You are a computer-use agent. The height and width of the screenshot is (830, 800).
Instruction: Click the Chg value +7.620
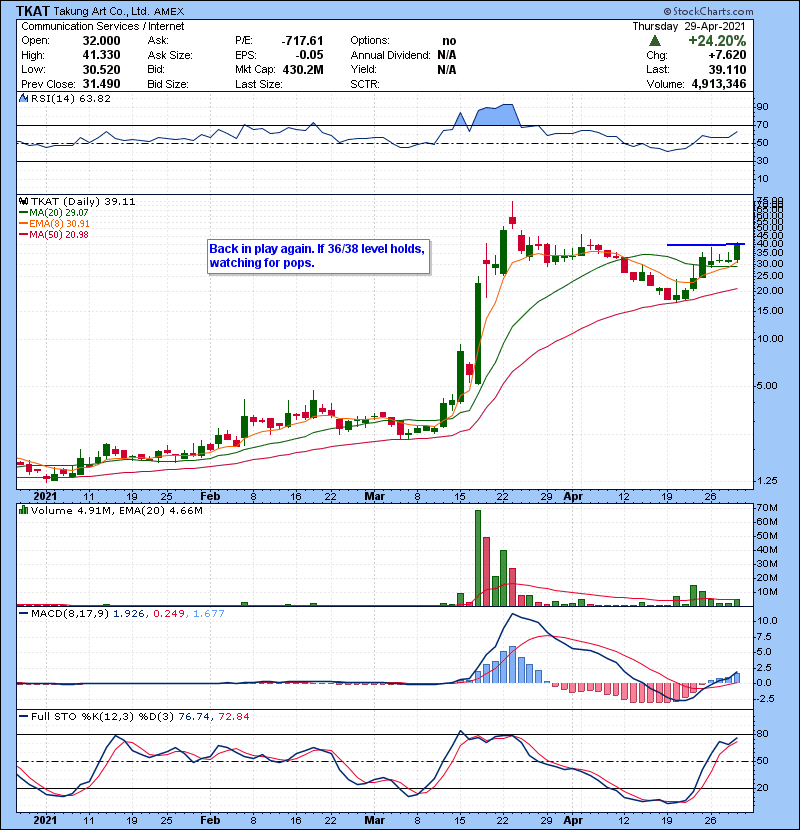point(727,55)
